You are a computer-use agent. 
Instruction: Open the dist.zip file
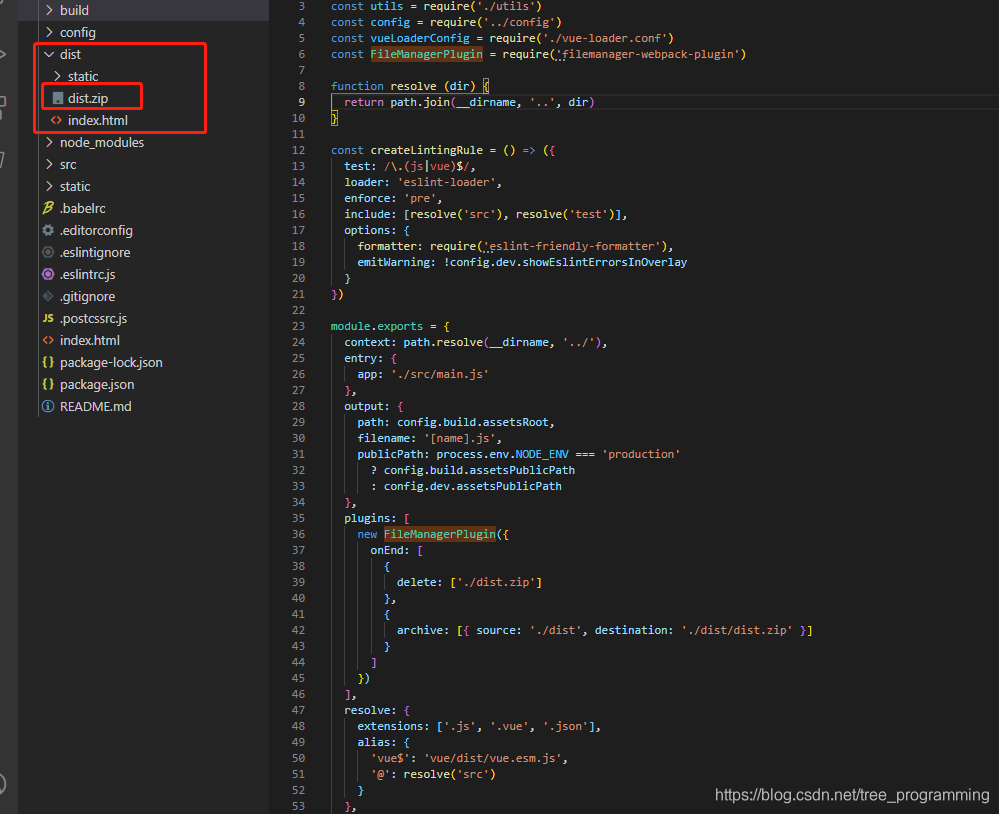click(x=88, y=98)
